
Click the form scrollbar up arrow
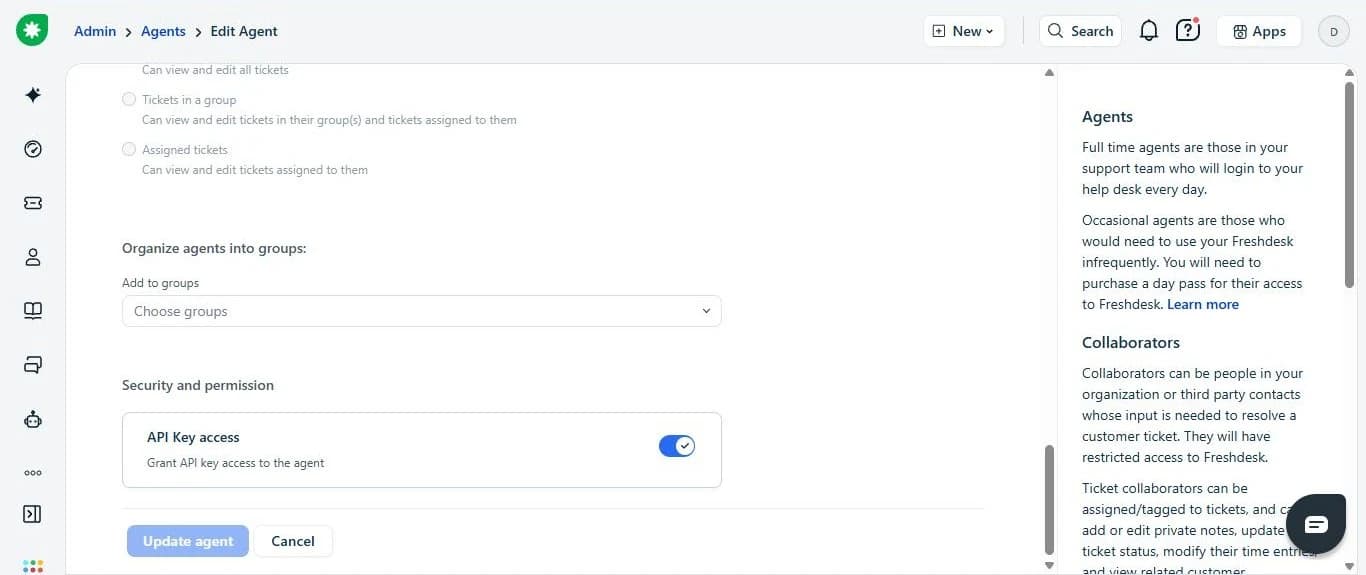(1049, 73)
